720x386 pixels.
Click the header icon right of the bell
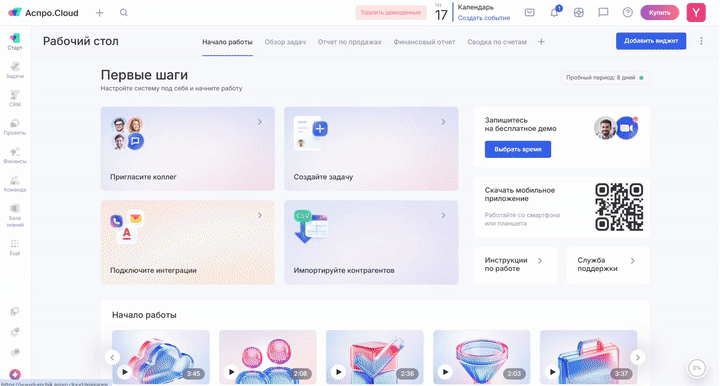click(579, 13)
